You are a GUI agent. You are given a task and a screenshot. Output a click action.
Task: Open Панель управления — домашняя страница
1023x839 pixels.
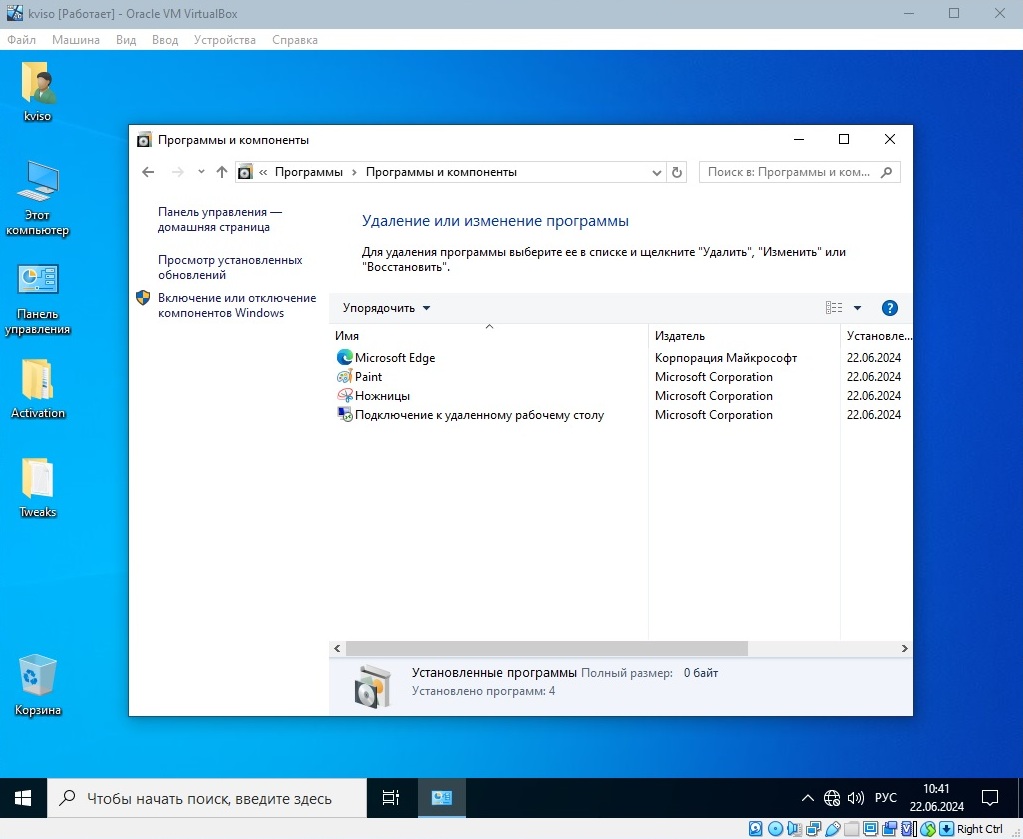tap(220, 219)
